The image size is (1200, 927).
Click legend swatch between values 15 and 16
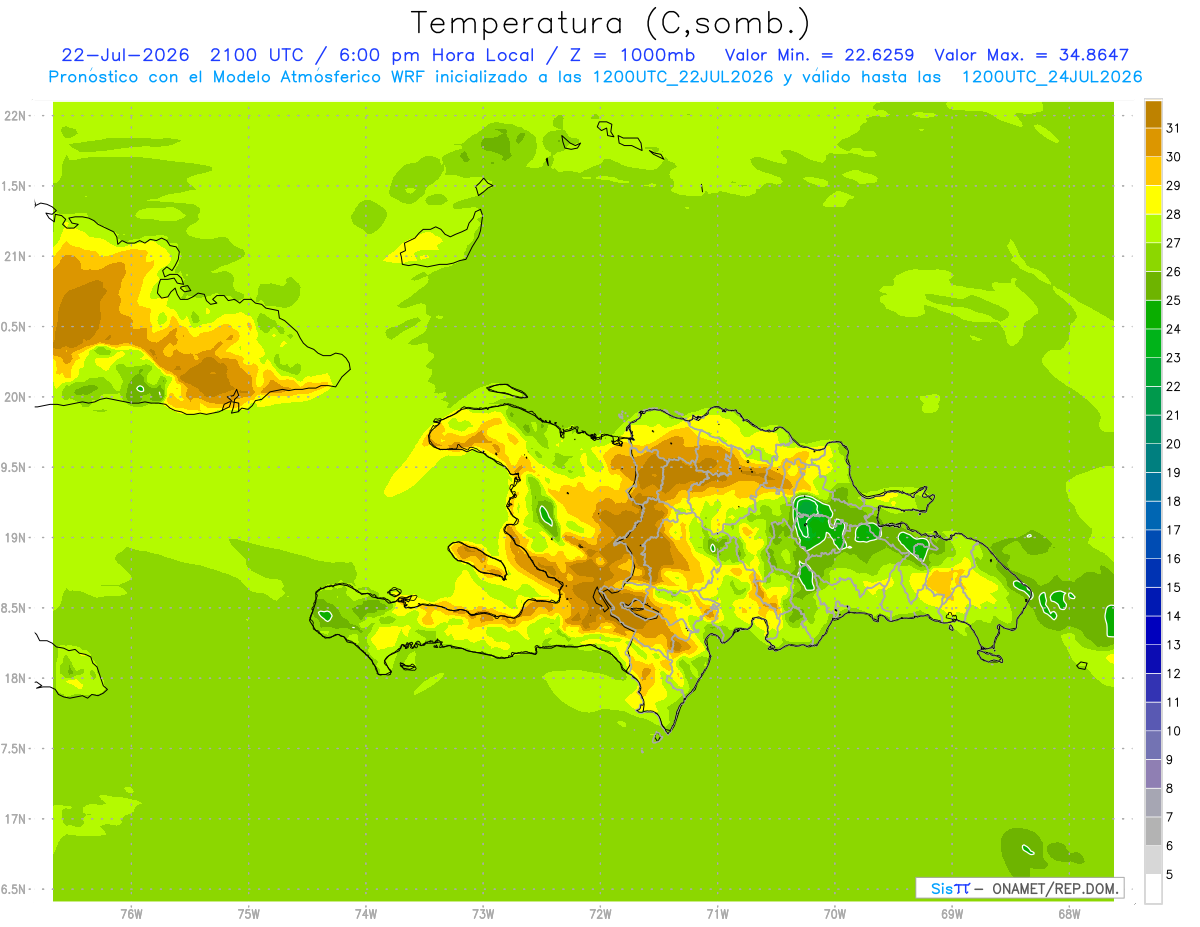pos(1153,573)
